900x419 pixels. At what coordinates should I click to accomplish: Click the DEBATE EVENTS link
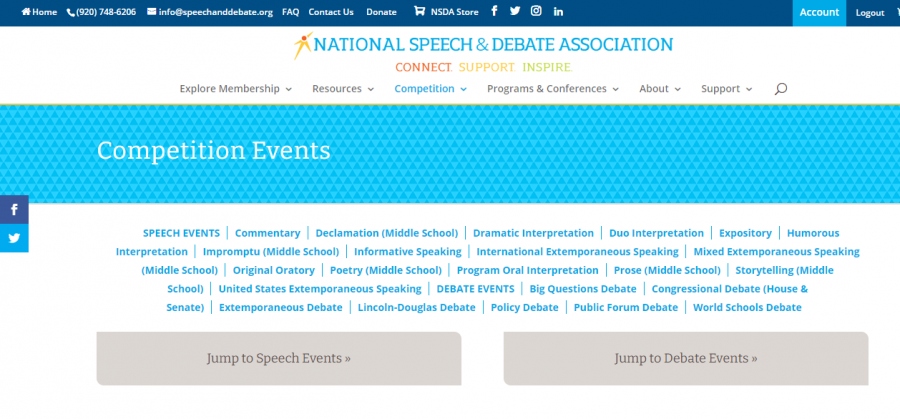(475, 289)
